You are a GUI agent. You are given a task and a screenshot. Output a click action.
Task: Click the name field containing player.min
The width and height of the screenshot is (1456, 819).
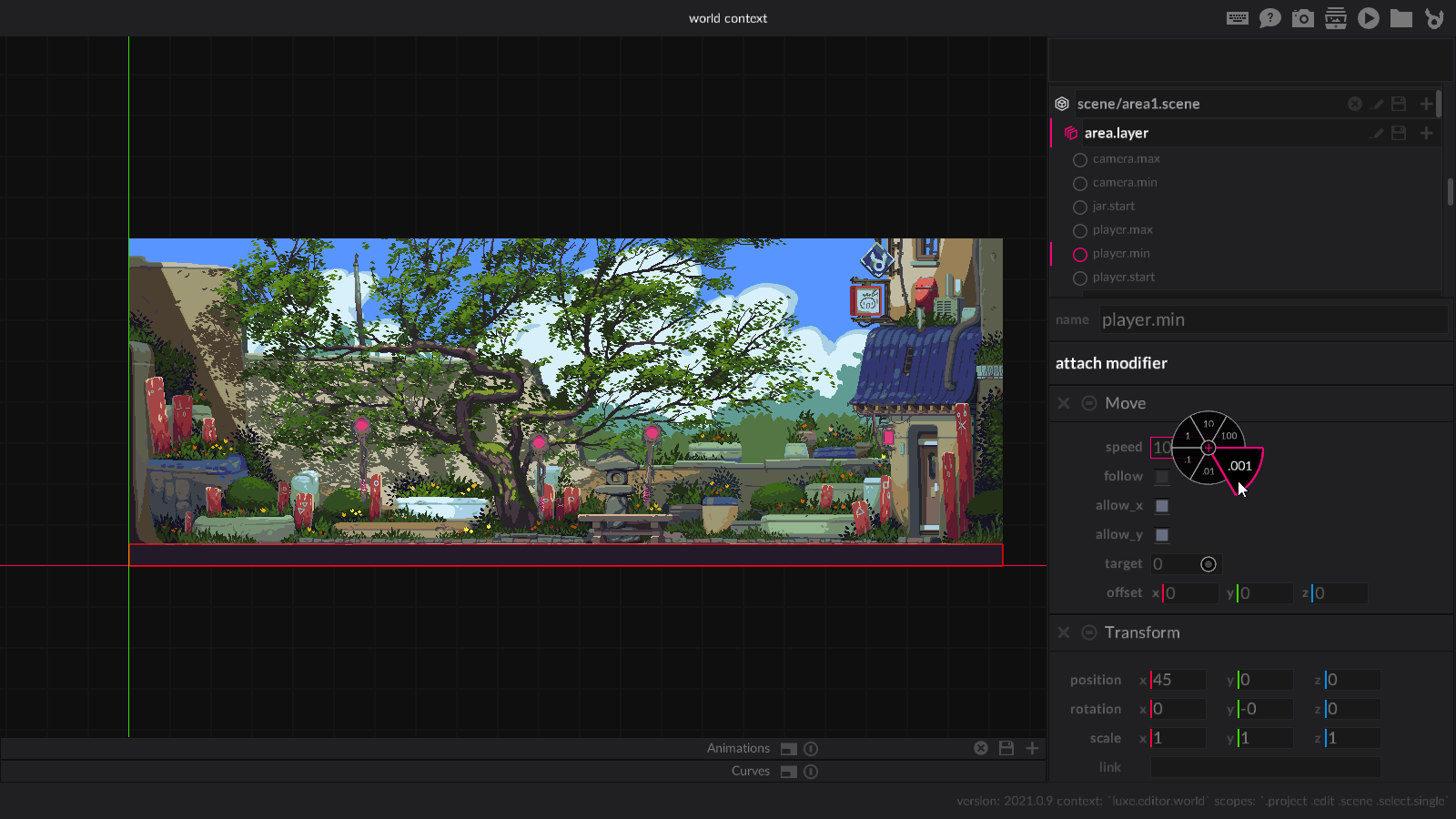point(1273,319)
